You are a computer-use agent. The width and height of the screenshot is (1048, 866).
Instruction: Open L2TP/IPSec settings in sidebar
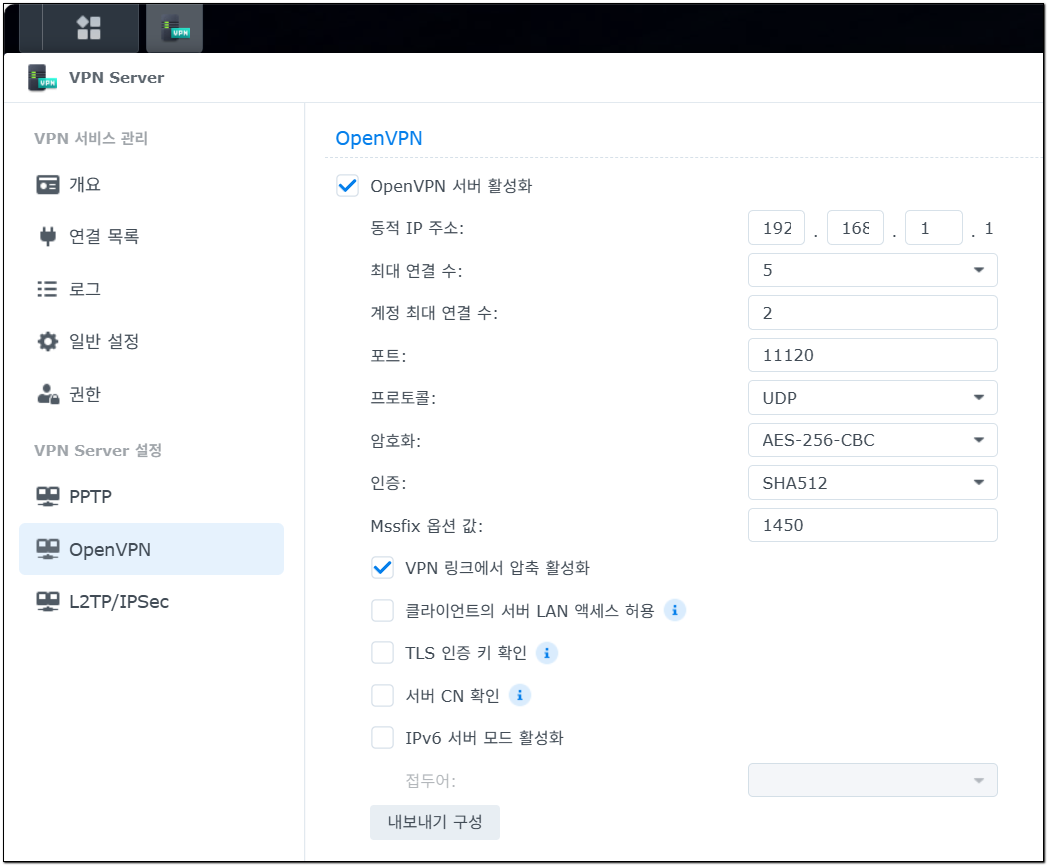tap(118, 601)
